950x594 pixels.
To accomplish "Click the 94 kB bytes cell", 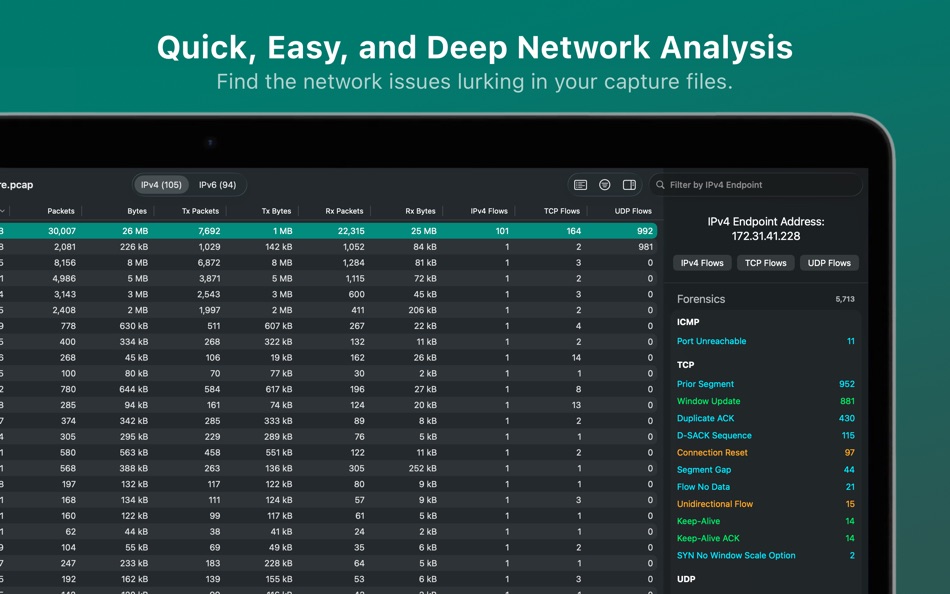I will (136, 405).
